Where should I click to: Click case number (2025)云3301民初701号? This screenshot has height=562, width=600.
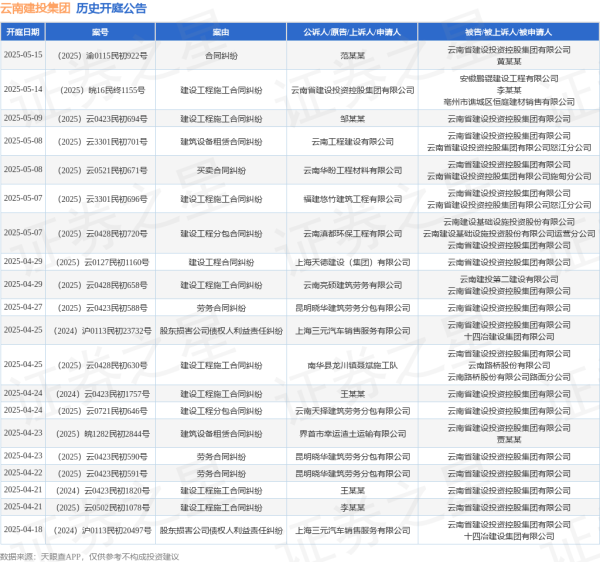(x=103, y=142)
